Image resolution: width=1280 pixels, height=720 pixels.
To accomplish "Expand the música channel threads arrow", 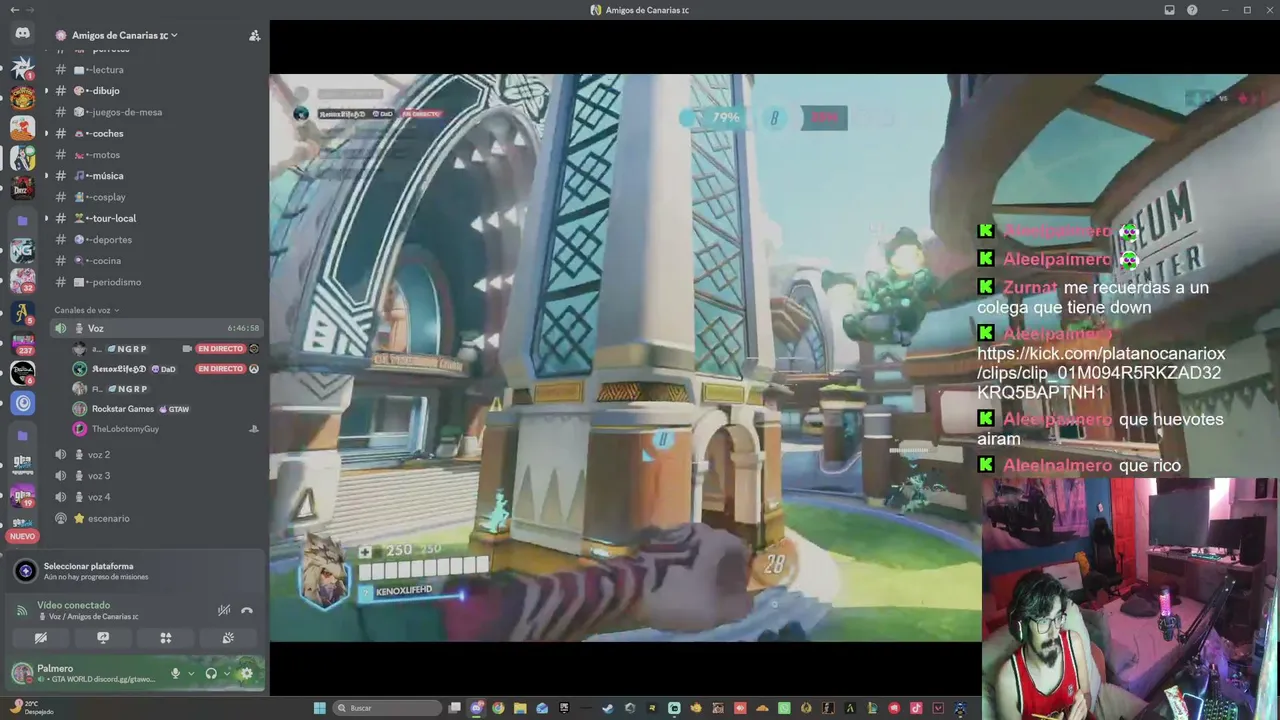I will 46,176.
